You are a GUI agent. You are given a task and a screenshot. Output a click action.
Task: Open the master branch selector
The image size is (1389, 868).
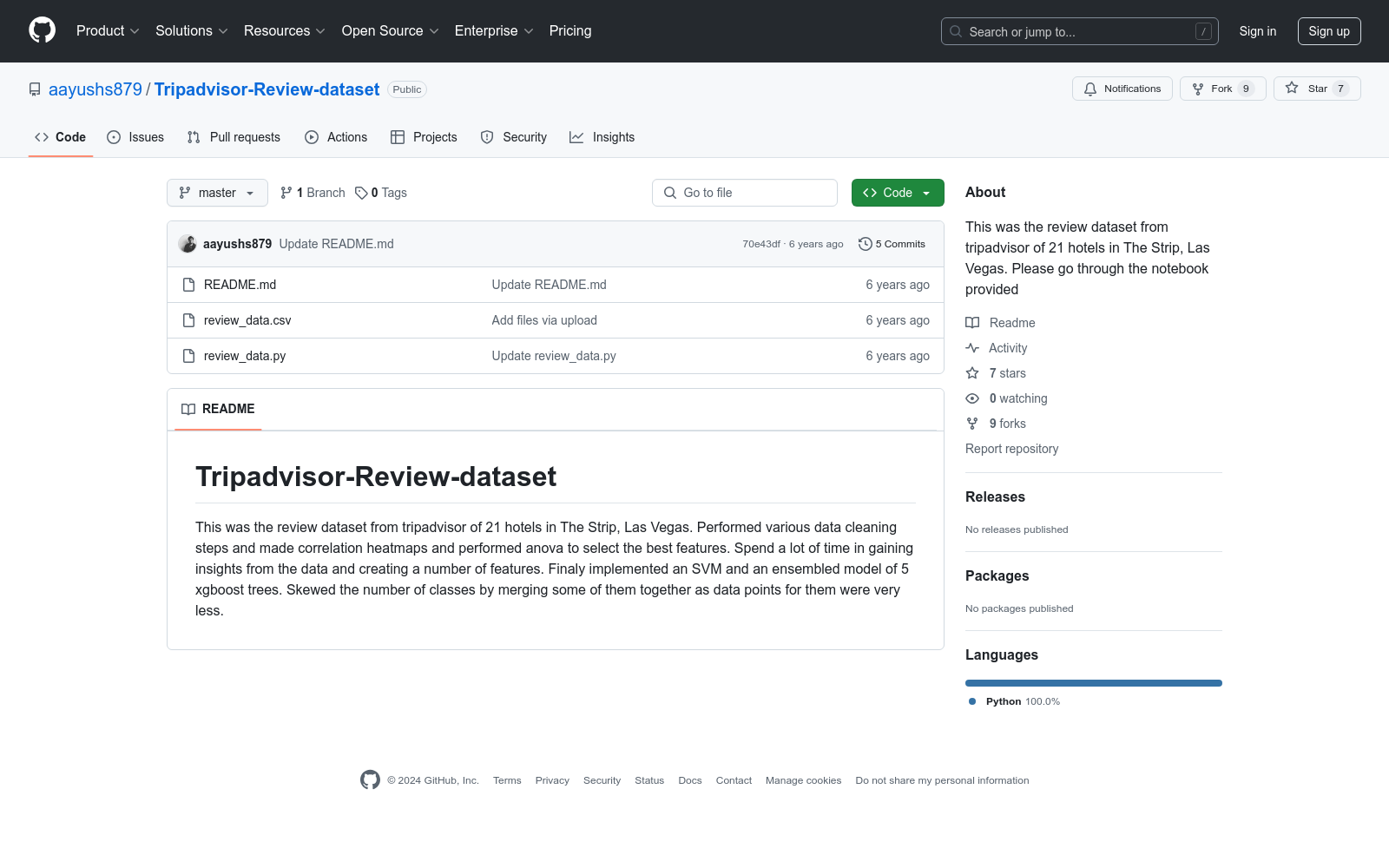217,193
